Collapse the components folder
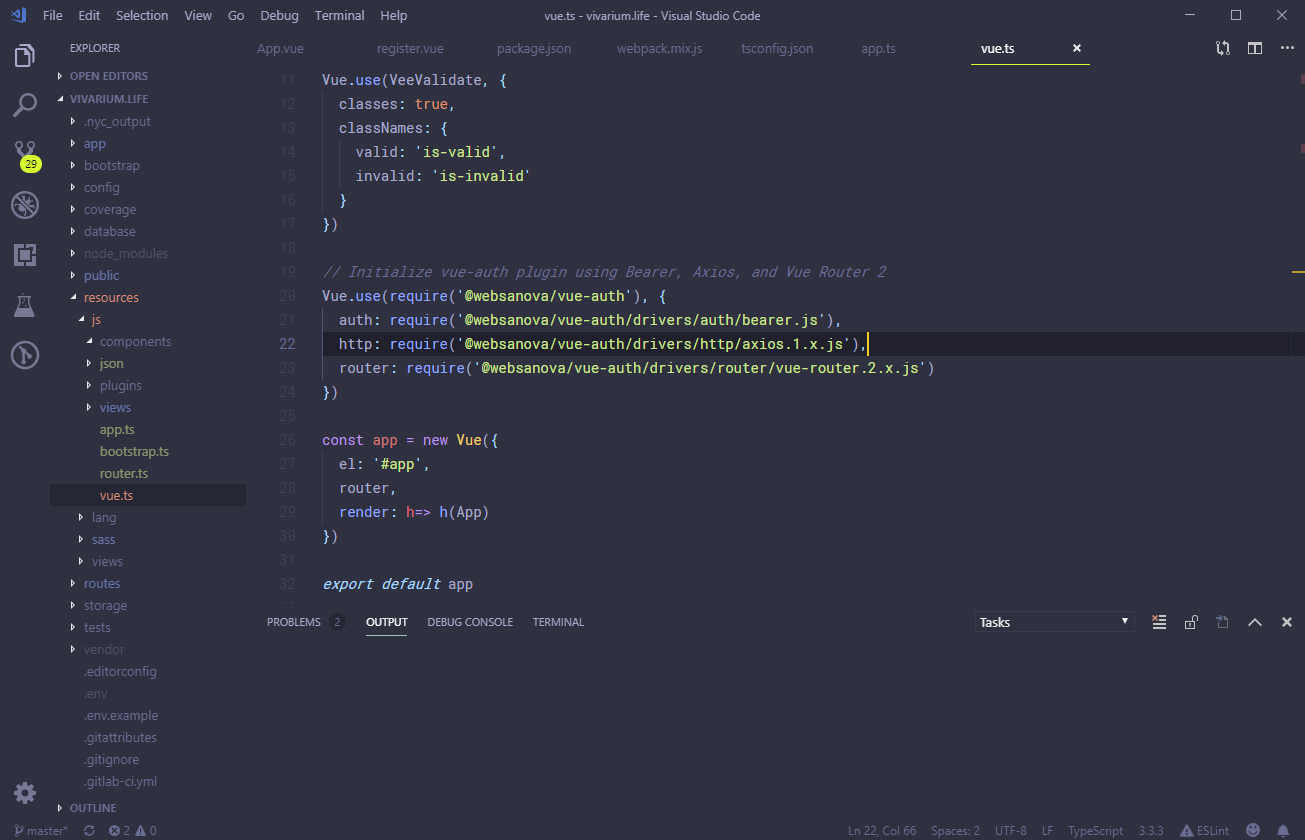This screenshot has height=840, width=1305. pos(135,342)
